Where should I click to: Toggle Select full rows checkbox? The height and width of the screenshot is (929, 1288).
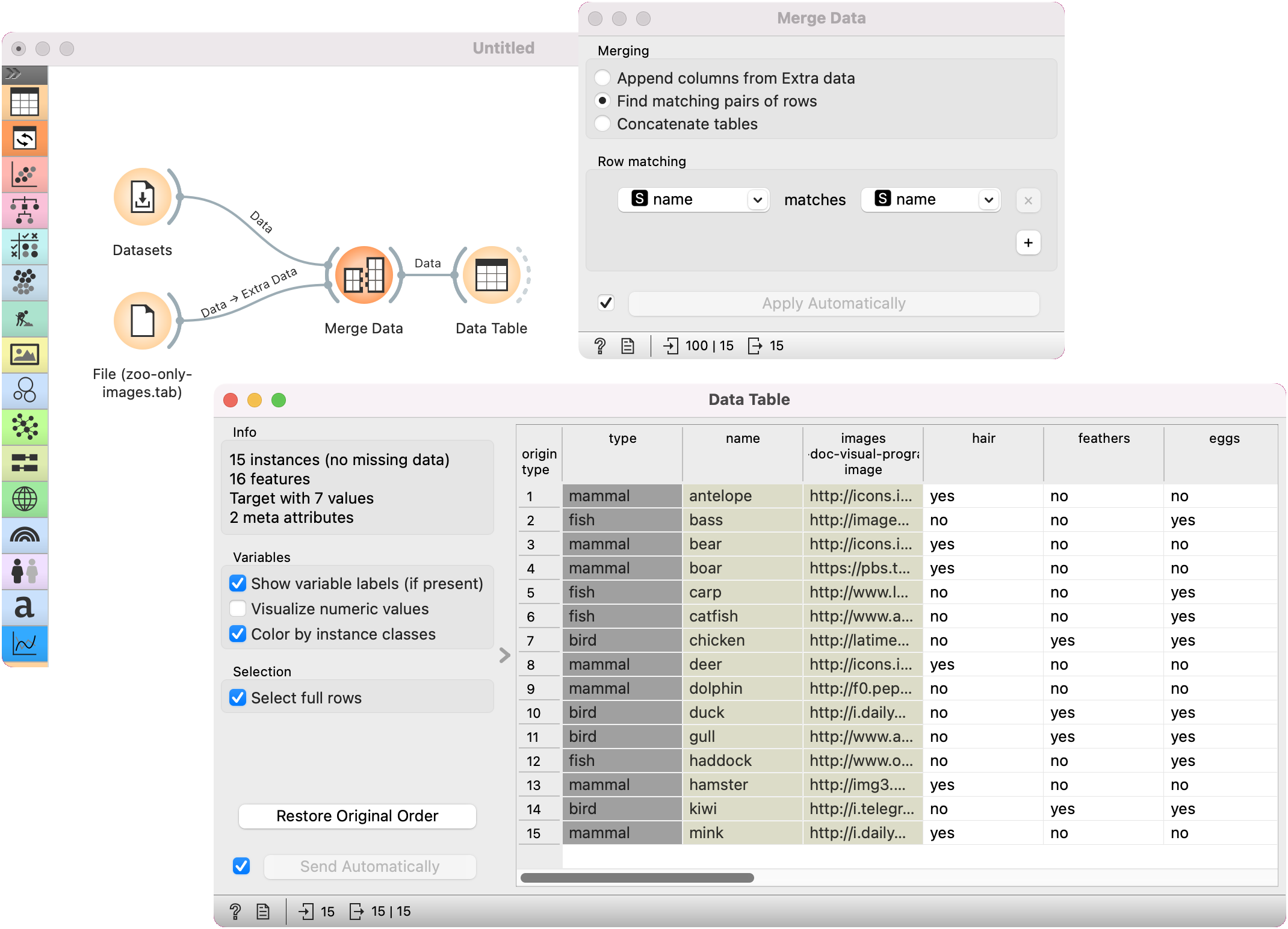point(238,698)
